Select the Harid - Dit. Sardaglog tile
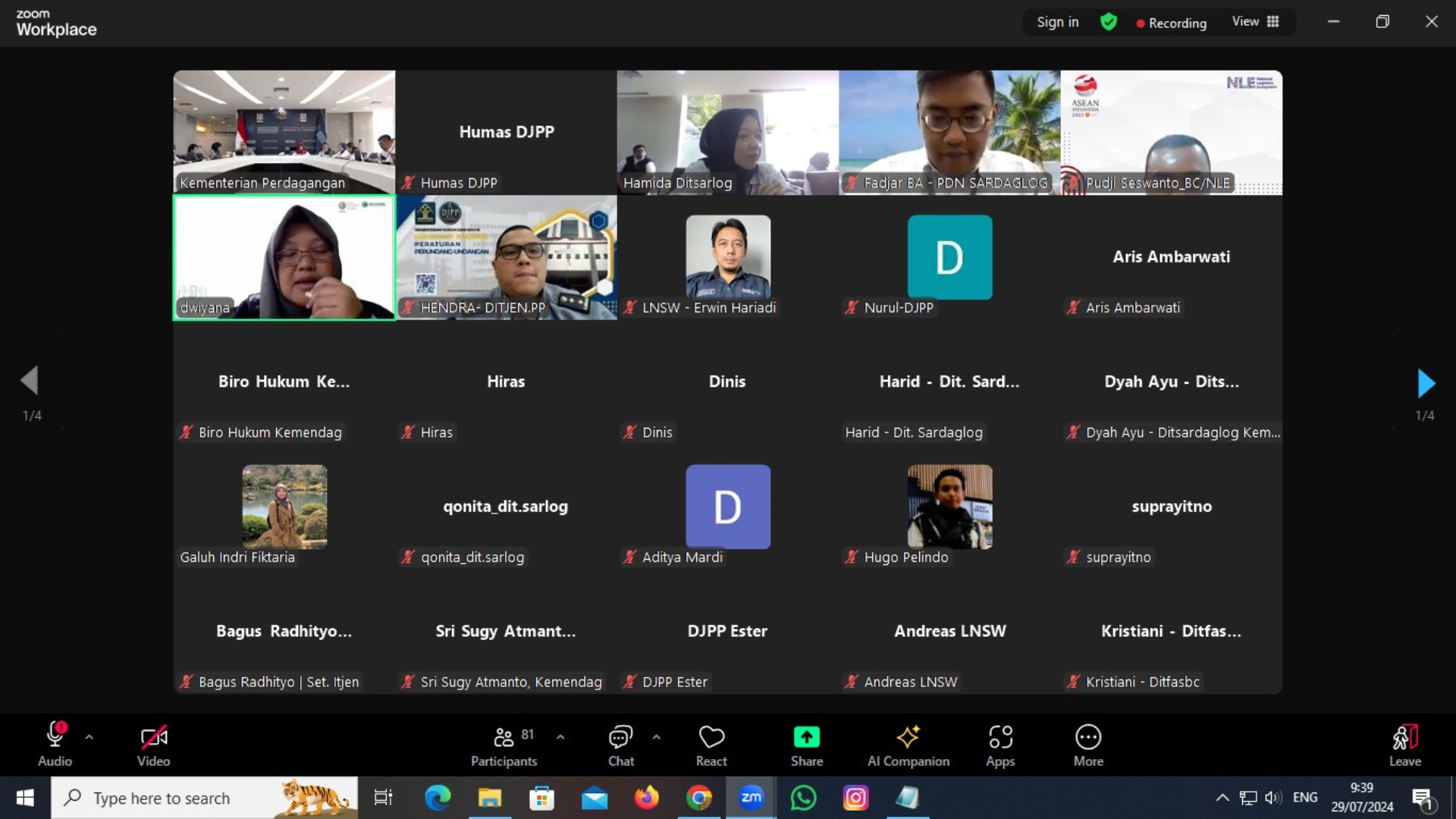 coord(949,382)
